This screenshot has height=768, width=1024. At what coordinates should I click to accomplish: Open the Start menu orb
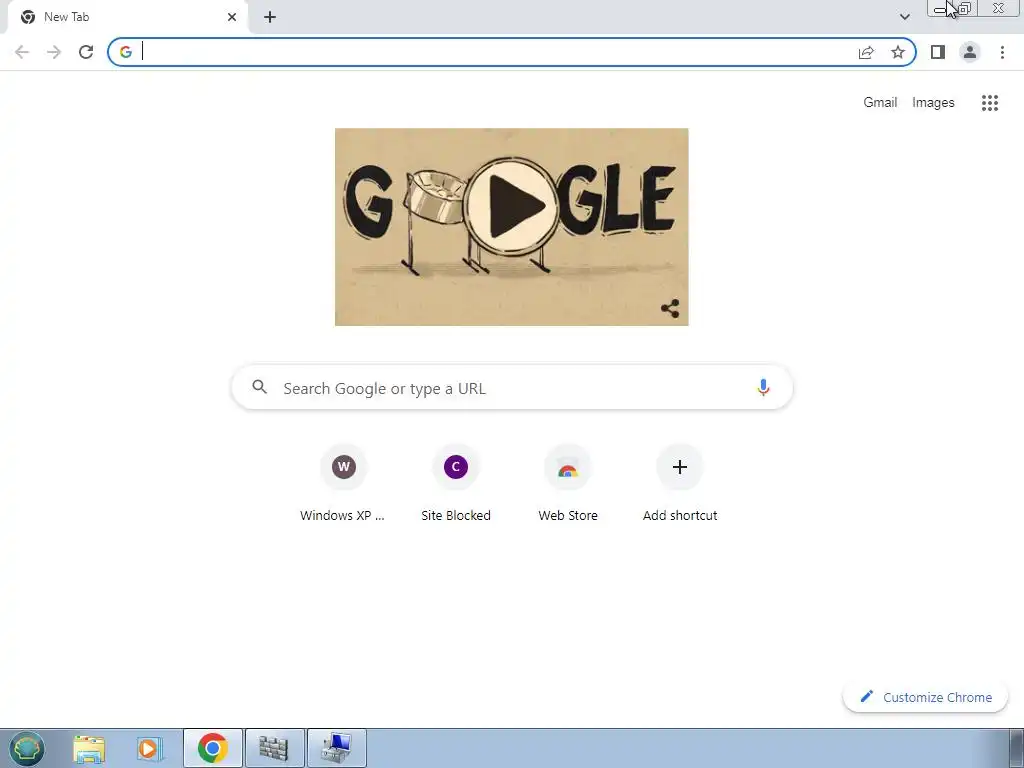point(27,748)
